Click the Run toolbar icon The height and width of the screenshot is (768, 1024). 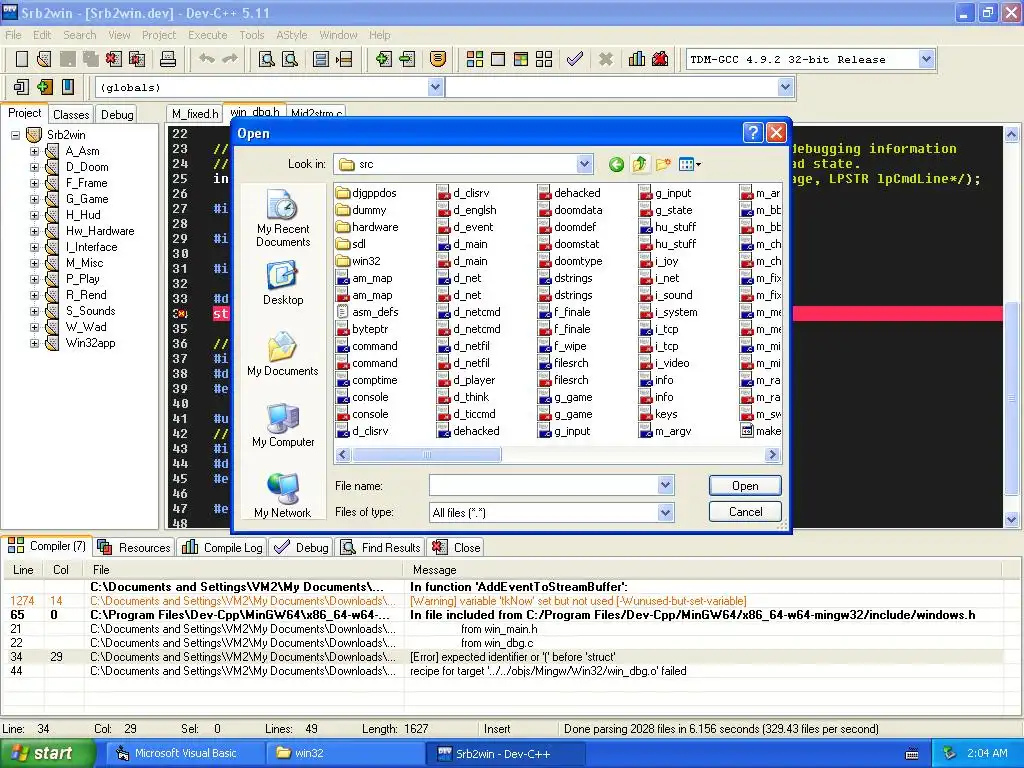[498, 59]
